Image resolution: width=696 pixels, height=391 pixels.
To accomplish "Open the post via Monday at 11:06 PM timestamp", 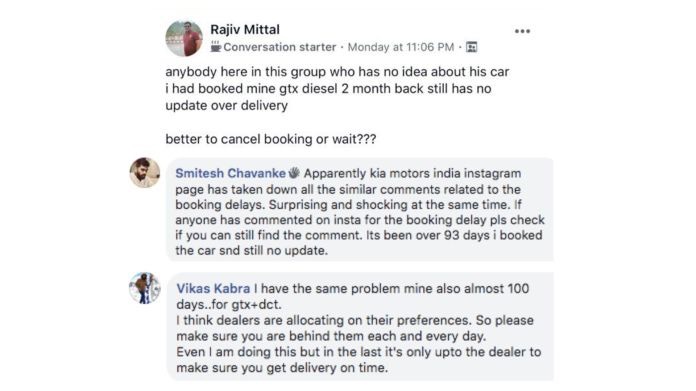I will [401, 47].
